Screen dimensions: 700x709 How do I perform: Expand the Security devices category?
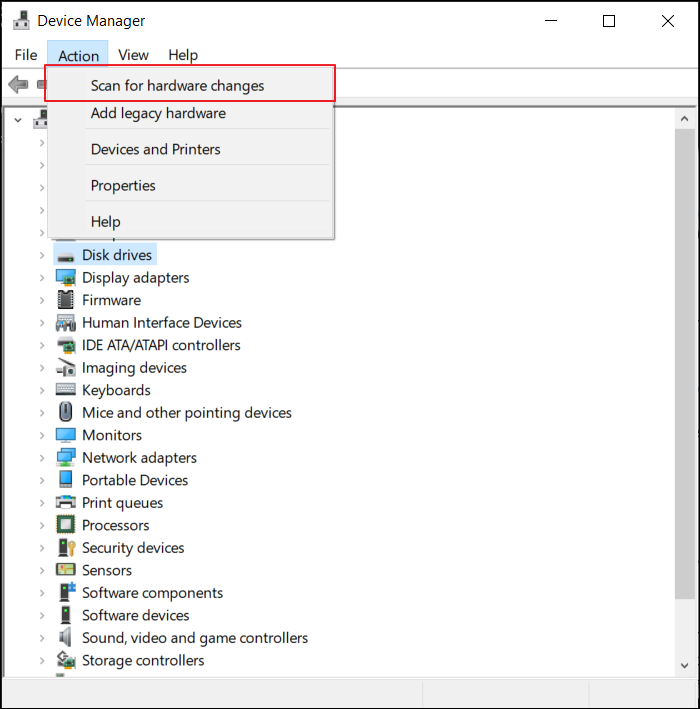42,548
